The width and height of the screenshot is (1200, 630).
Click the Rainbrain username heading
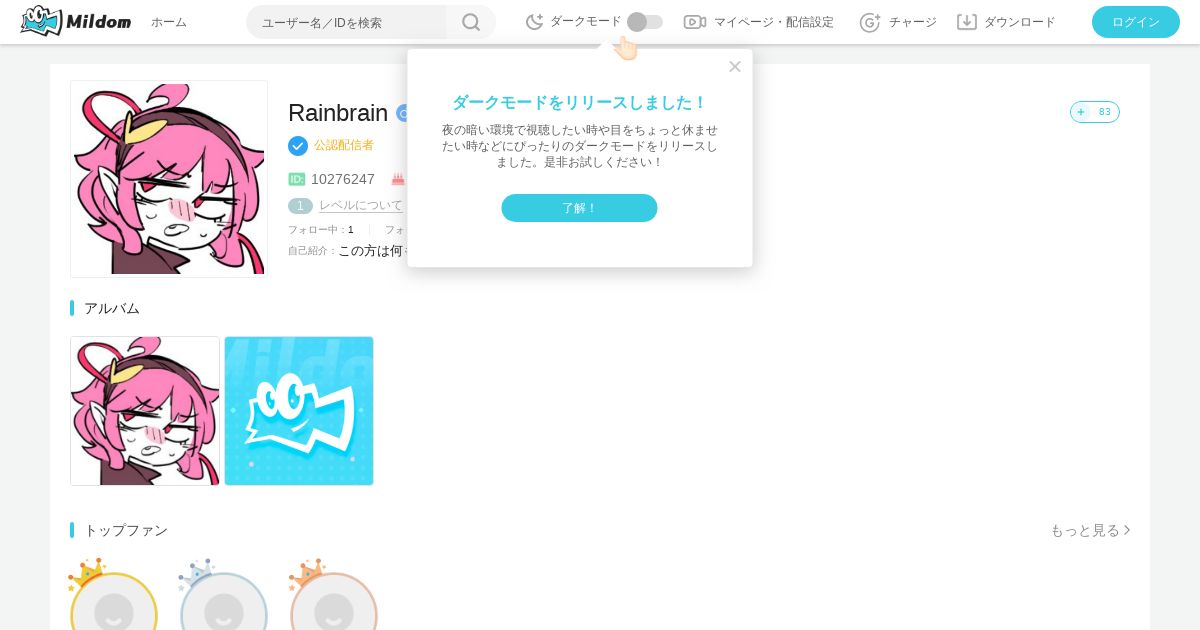point(338,113)
